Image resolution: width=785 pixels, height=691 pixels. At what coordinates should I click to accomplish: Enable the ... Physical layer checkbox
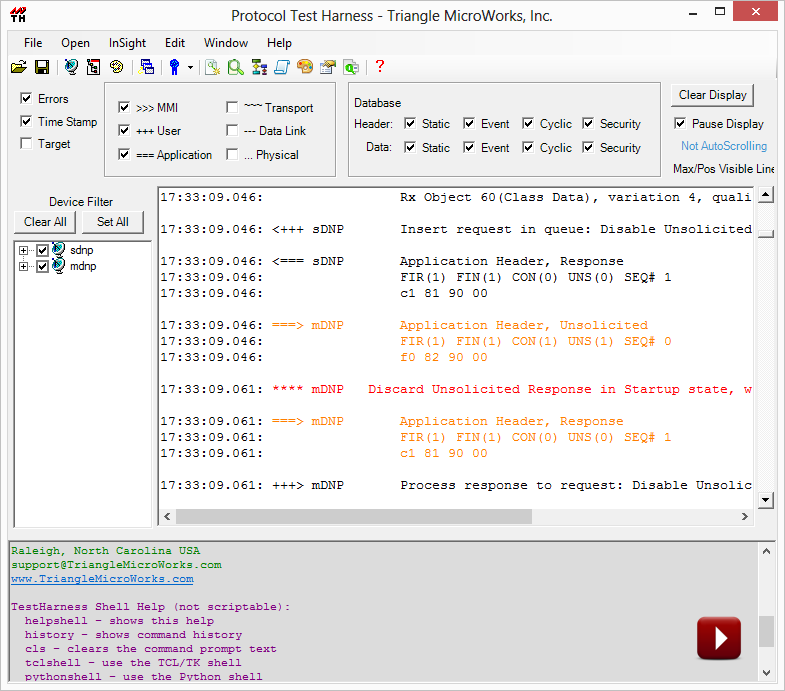pos(232,154)
